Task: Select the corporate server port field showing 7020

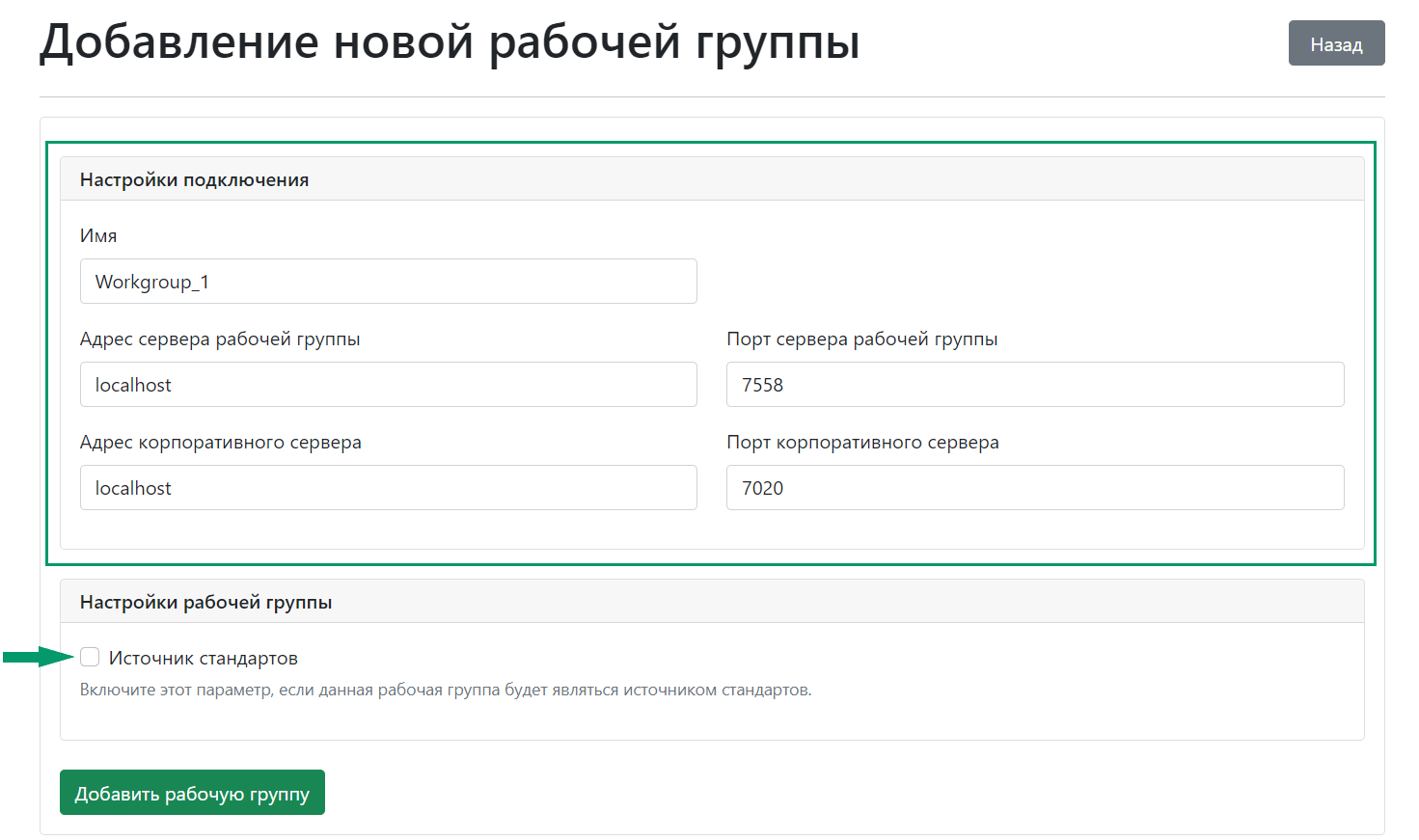Action: (1034, 487)
